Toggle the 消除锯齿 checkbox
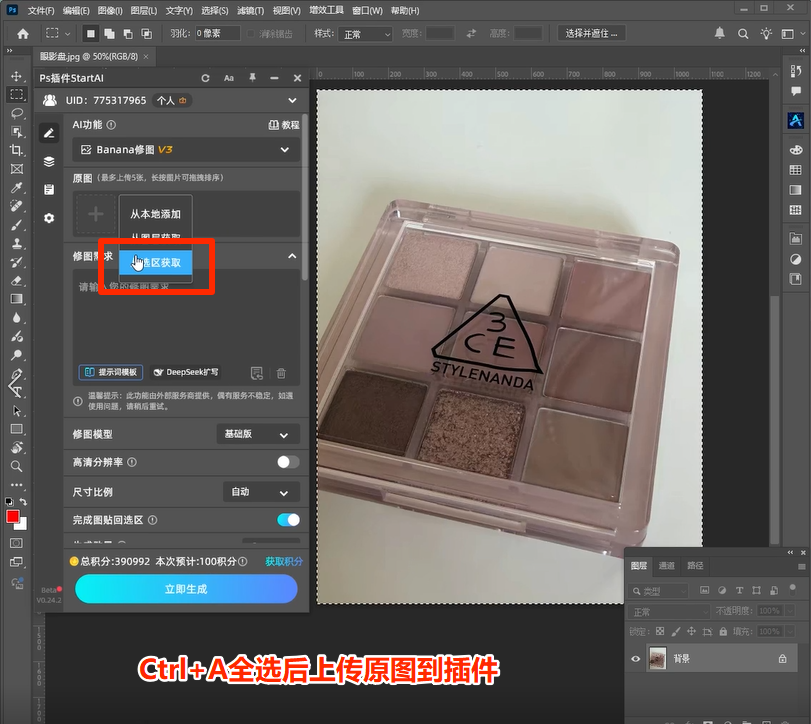This screenshot has width=811, height=724. click(x=251, y=34)
